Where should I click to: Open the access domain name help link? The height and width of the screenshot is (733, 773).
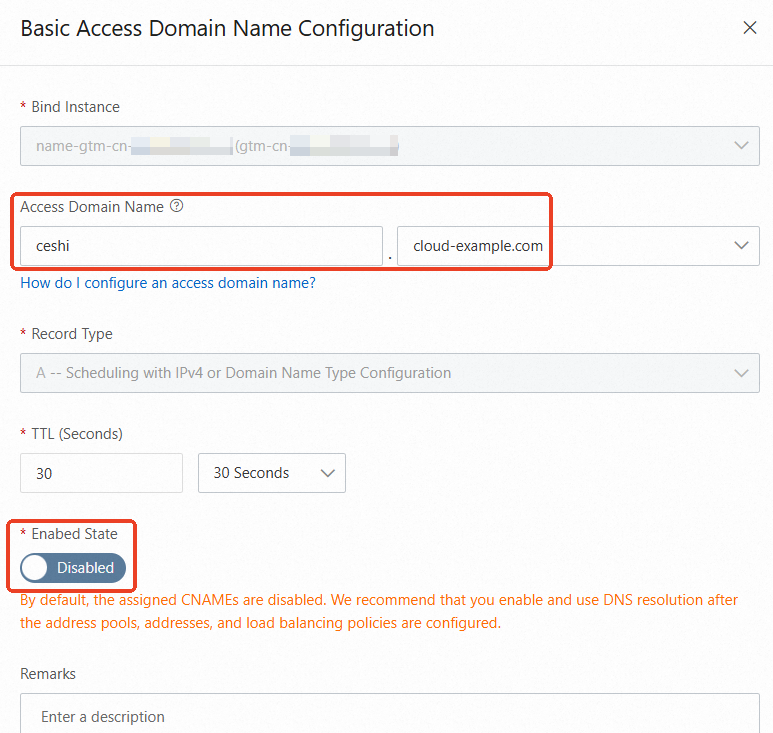168,283
